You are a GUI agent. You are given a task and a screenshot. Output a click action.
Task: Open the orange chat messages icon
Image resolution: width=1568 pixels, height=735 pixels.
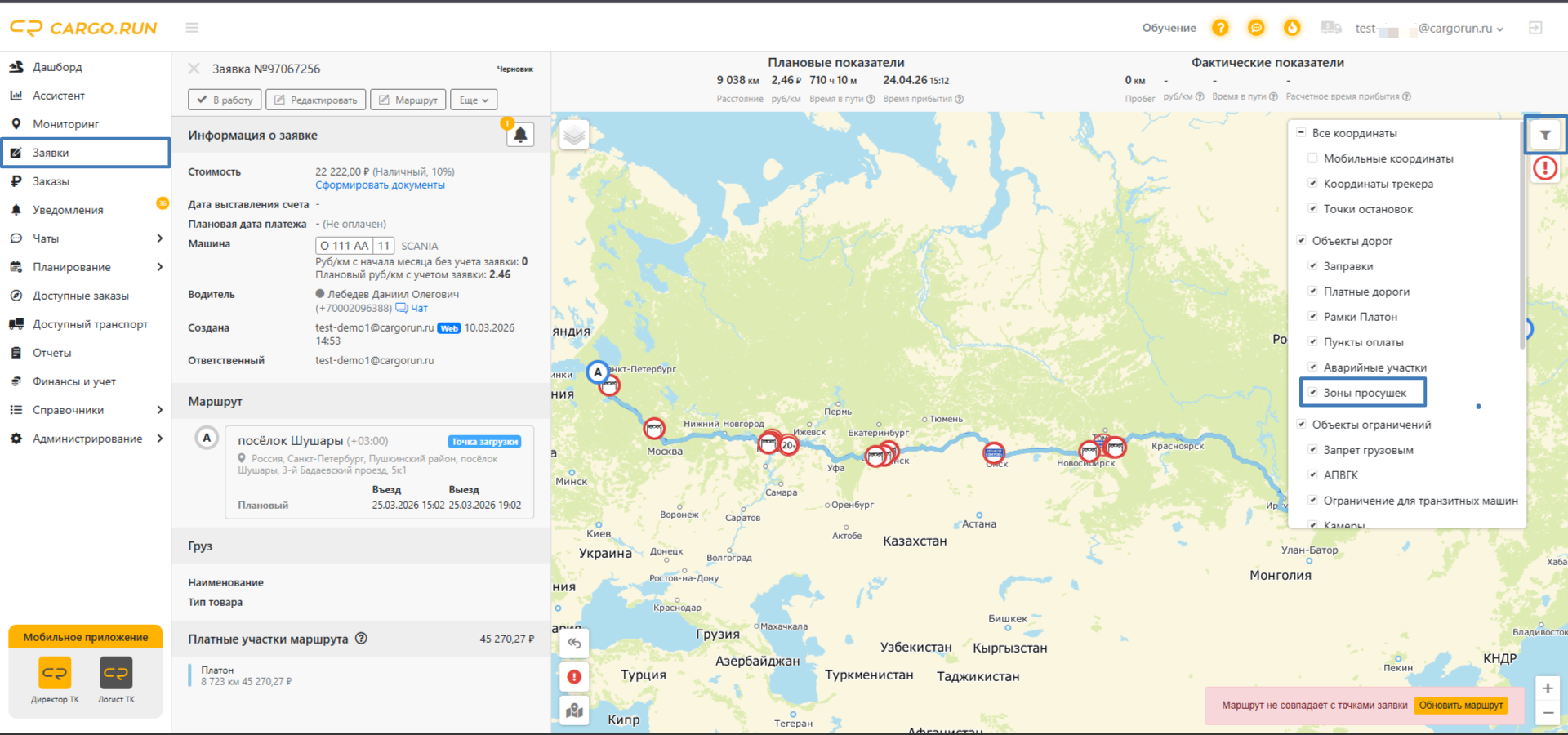(x=1256, y=28)
